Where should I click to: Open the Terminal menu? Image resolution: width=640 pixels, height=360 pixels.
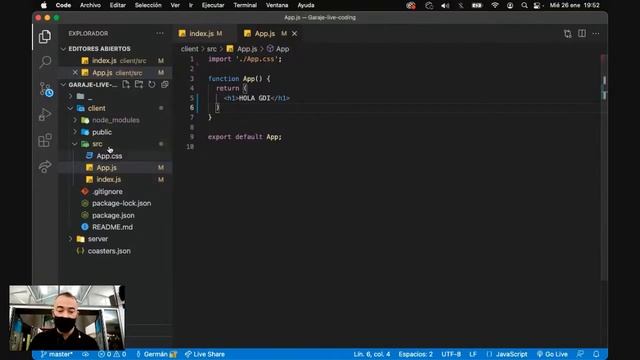tap(245, 5)
